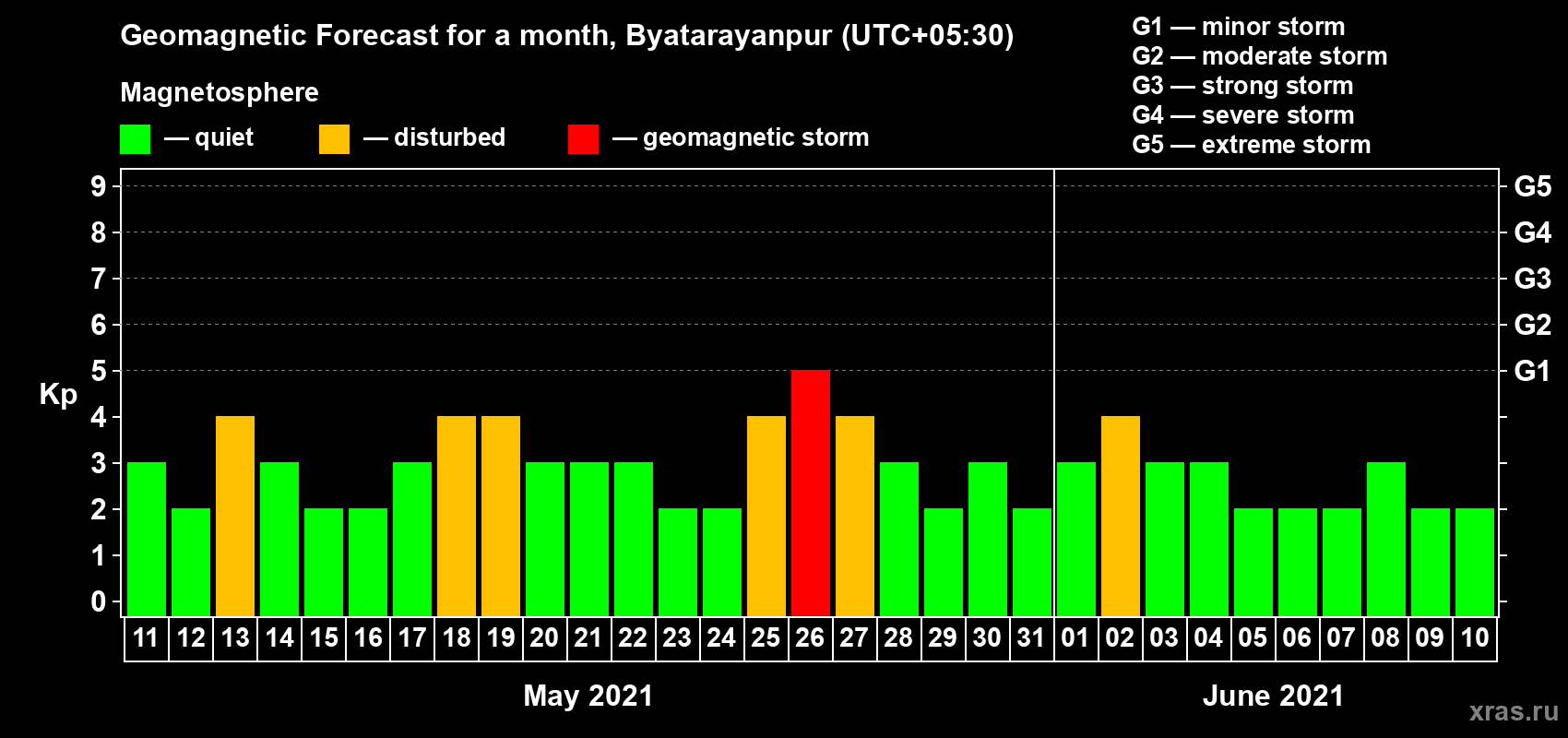Click the 'G2 — moderate storm' legend text
Screen dimensions: 1568x738
coord(1260,56)
